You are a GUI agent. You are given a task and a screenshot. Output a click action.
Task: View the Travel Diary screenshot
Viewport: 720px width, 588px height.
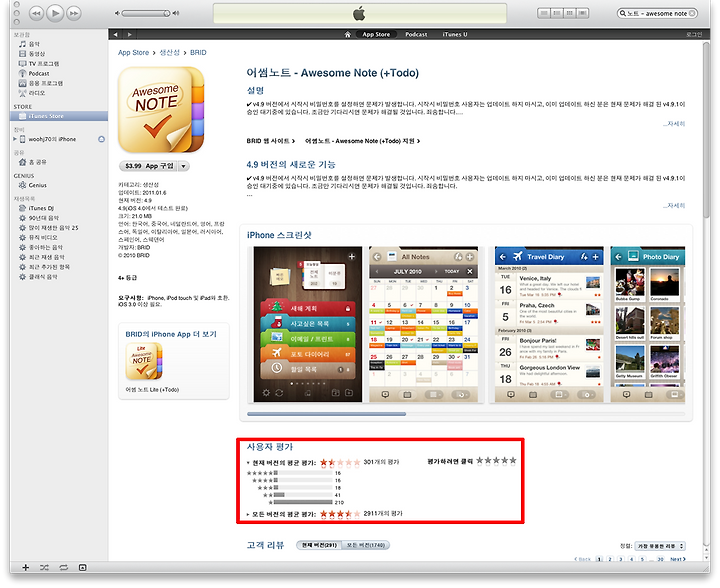pos(549,324)
